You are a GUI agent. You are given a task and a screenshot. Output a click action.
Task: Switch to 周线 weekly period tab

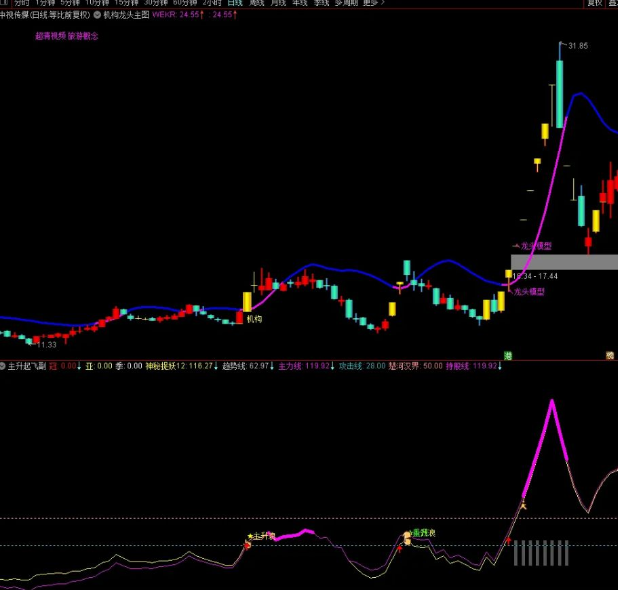coord(257,3)
